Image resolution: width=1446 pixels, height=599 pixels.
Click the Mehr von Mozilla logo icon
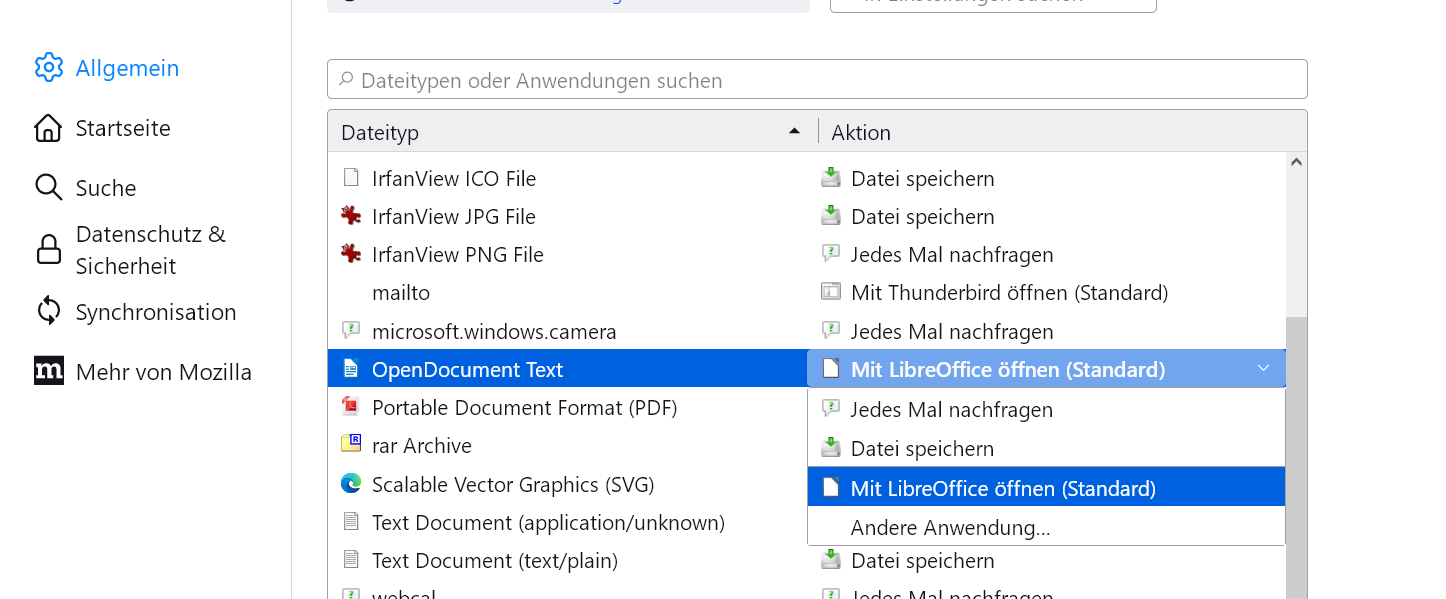(x=48, y=371)
